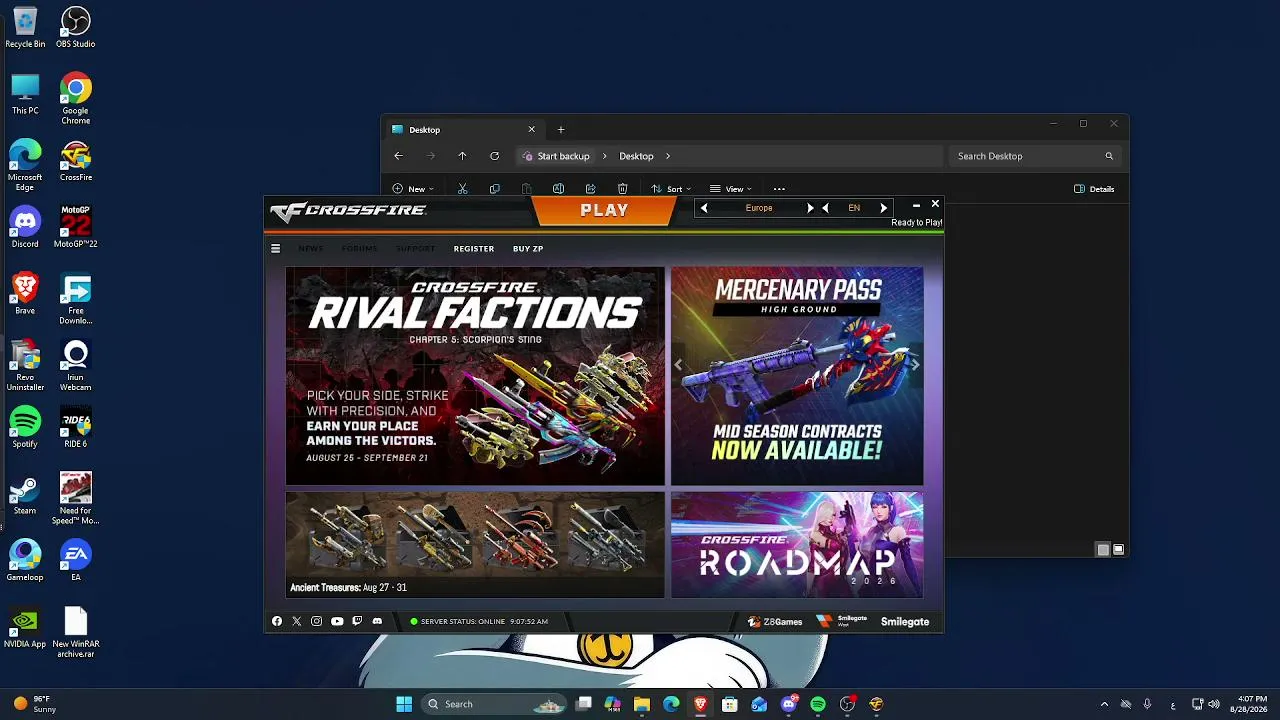Open the See more options in File Explorer

779,189
